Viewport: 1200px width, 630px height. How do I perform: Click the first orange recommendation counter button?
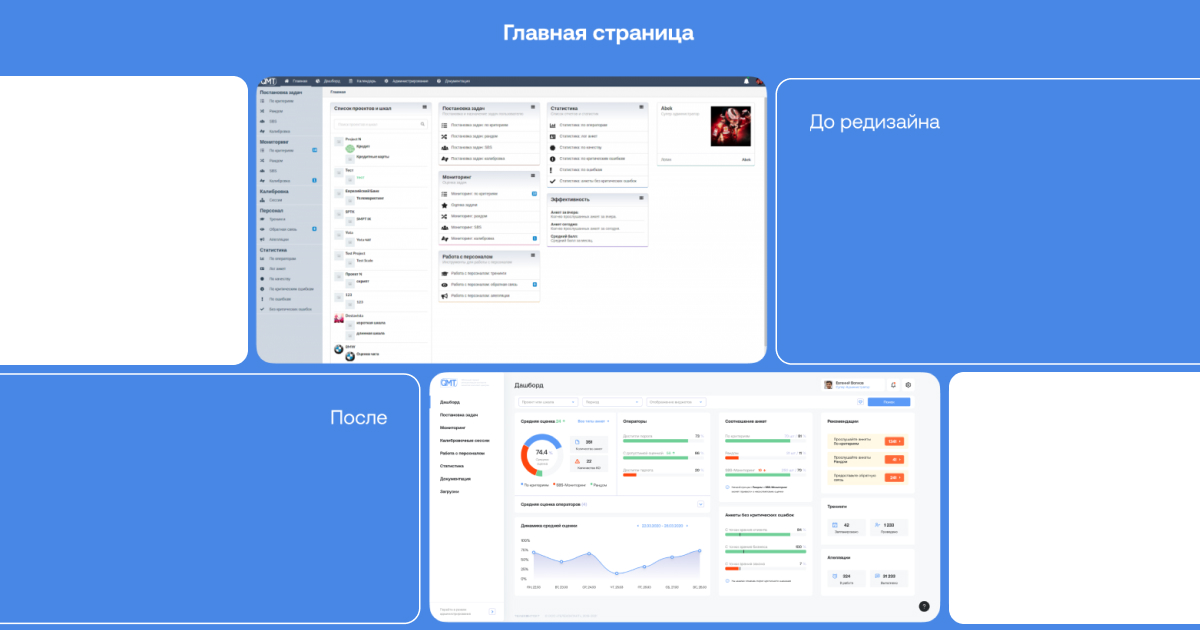pos(894,441)
